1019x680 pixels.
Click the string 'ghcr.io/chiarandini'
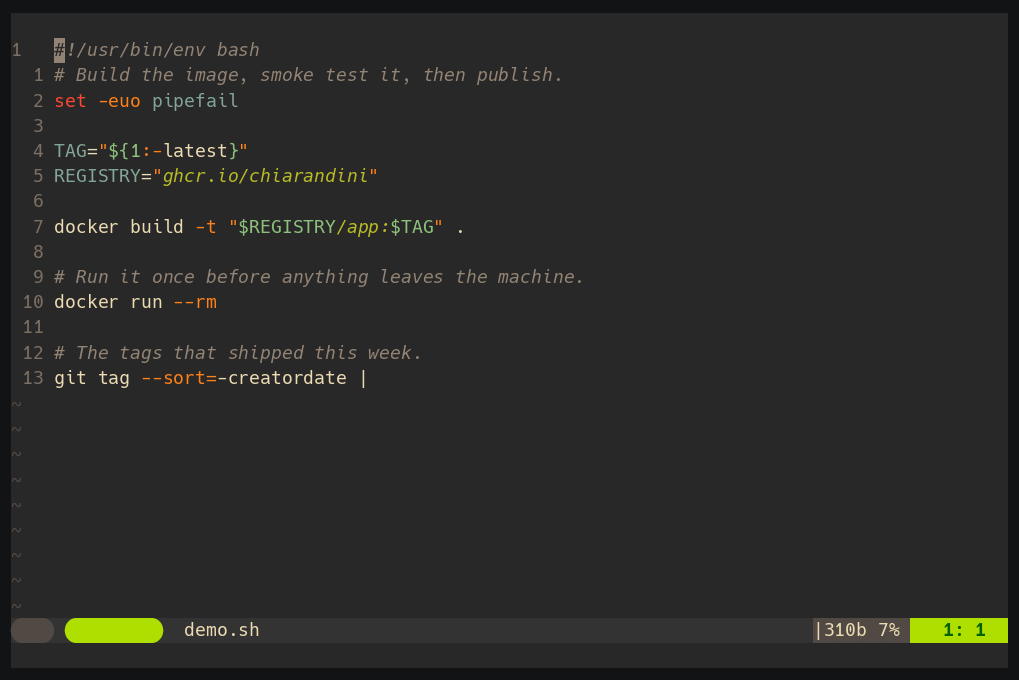click(265, 176)
